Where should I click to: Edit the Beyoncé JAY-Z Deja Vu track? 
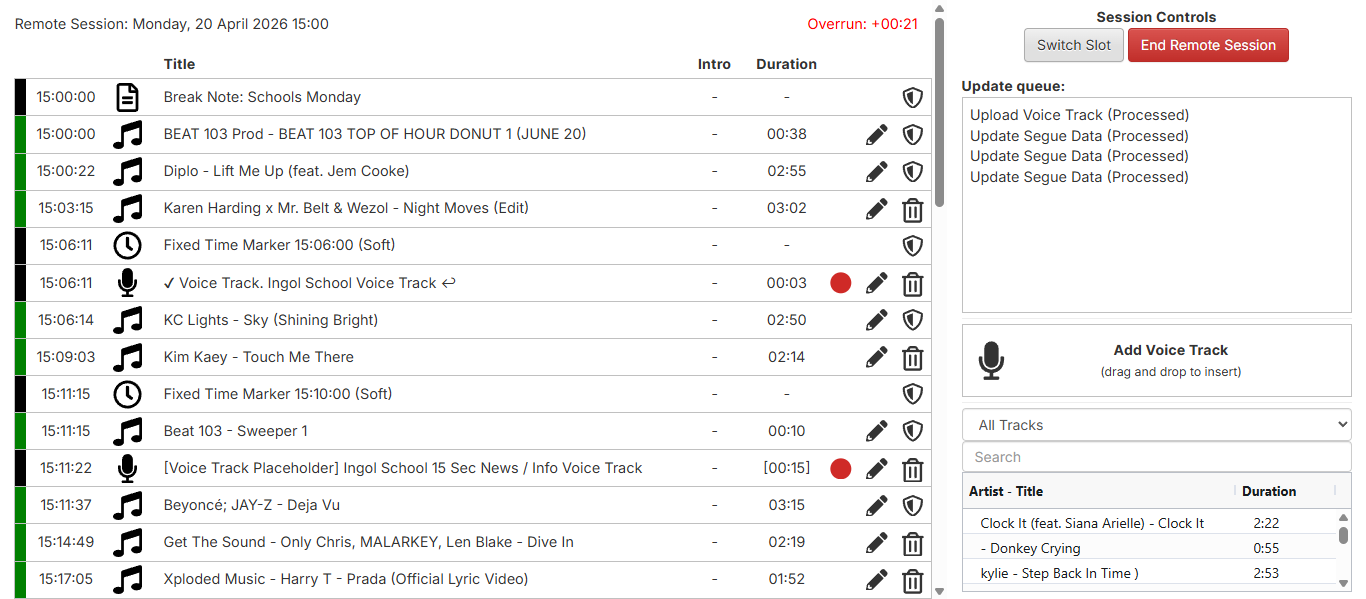pos(876,505)
